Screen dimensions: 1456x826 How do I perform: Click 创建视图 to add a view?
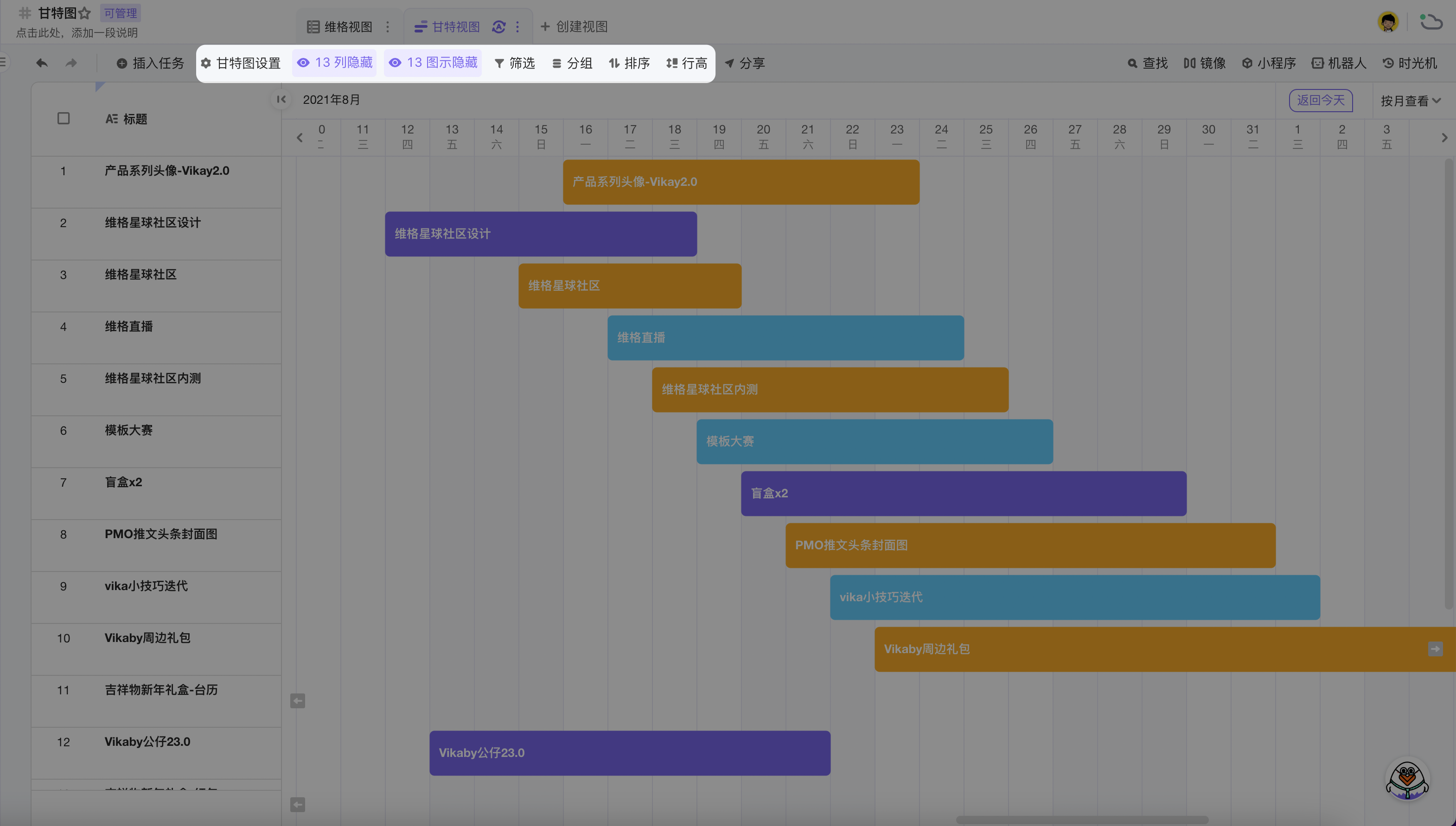574,27
